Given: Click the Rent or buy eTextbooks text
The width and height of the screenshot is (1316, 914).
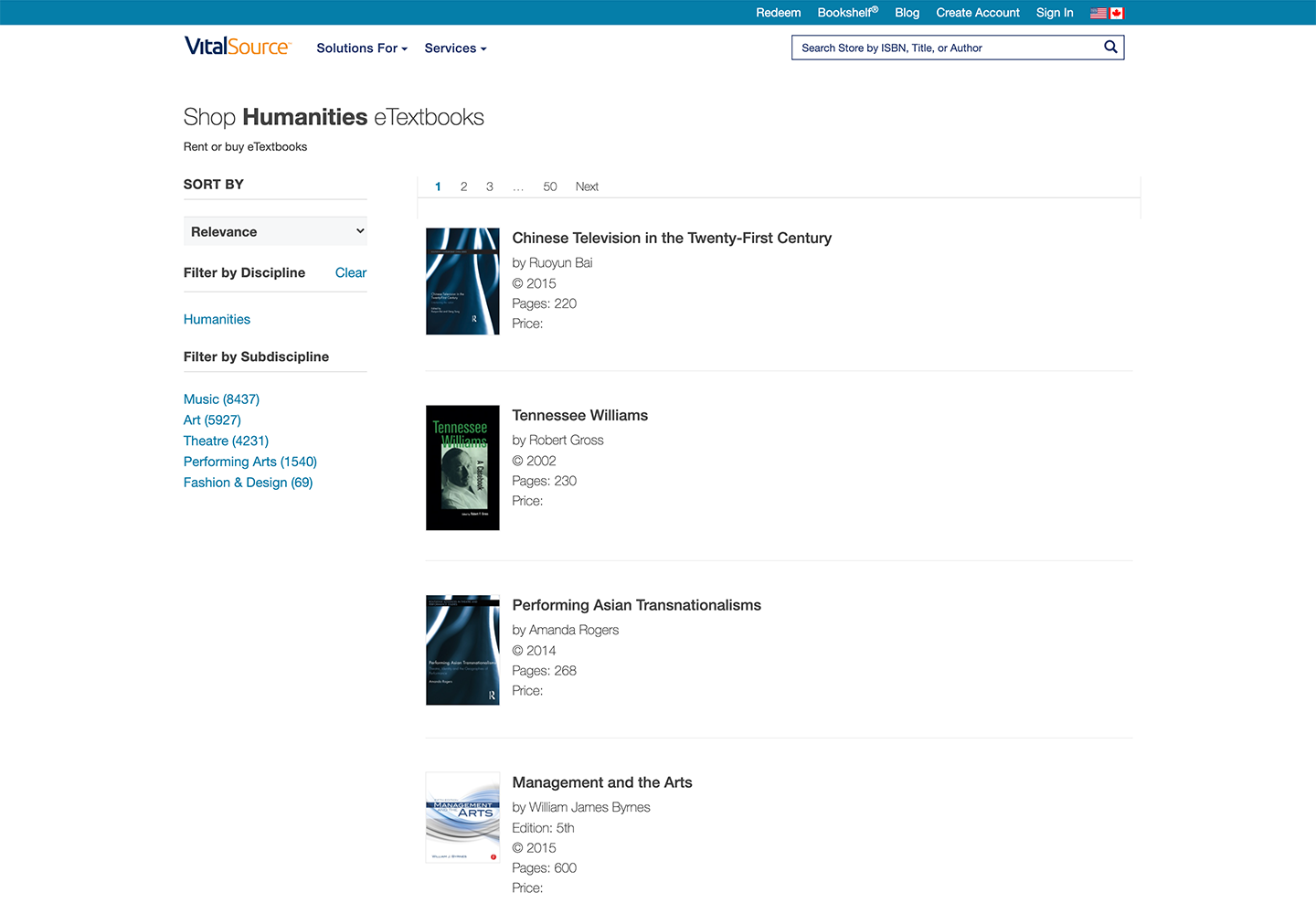Looking at the screenshot, I should click(245, 146).
